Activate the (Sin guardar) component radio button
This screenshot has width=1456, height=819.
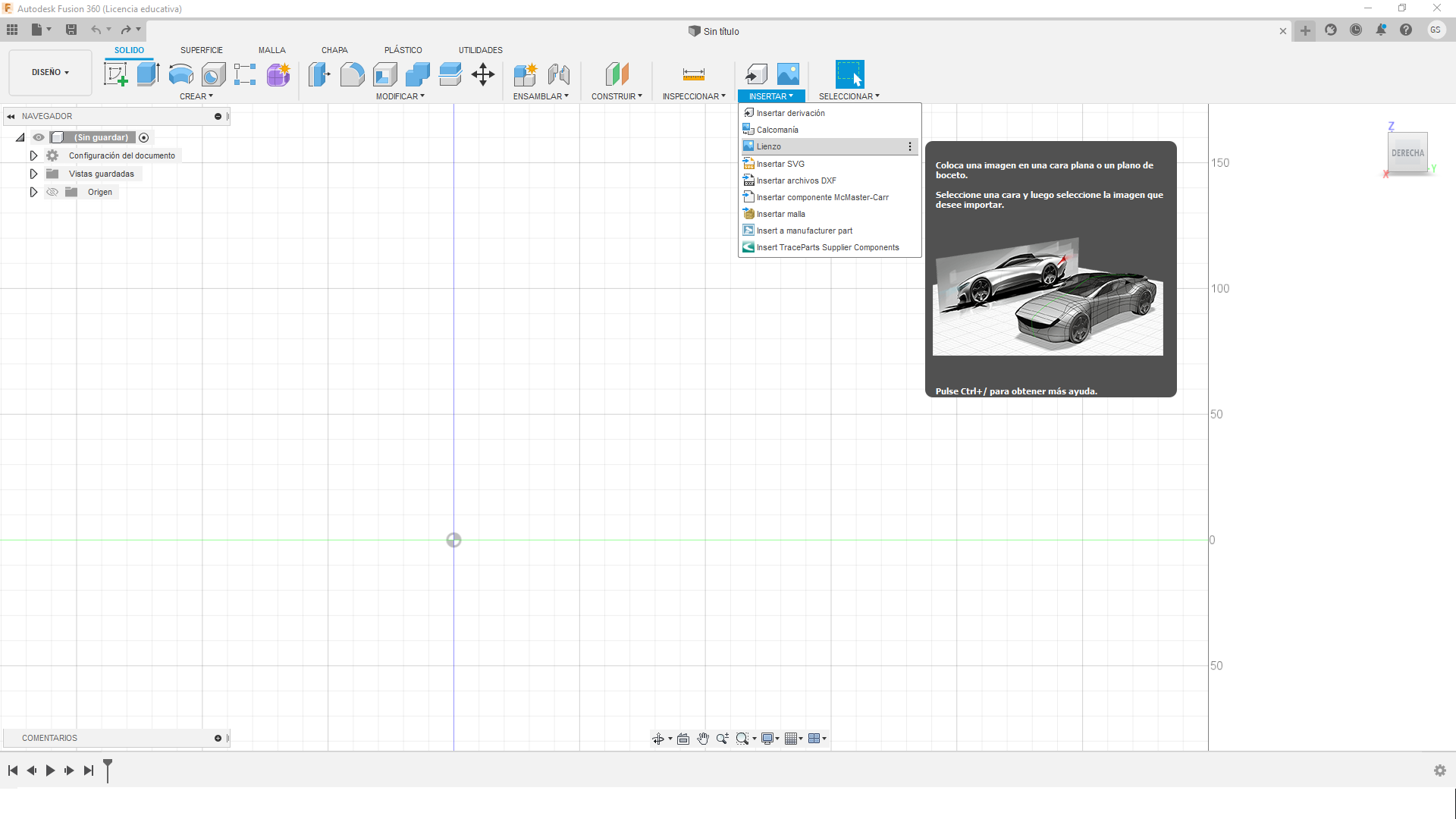tap(144, 137)
